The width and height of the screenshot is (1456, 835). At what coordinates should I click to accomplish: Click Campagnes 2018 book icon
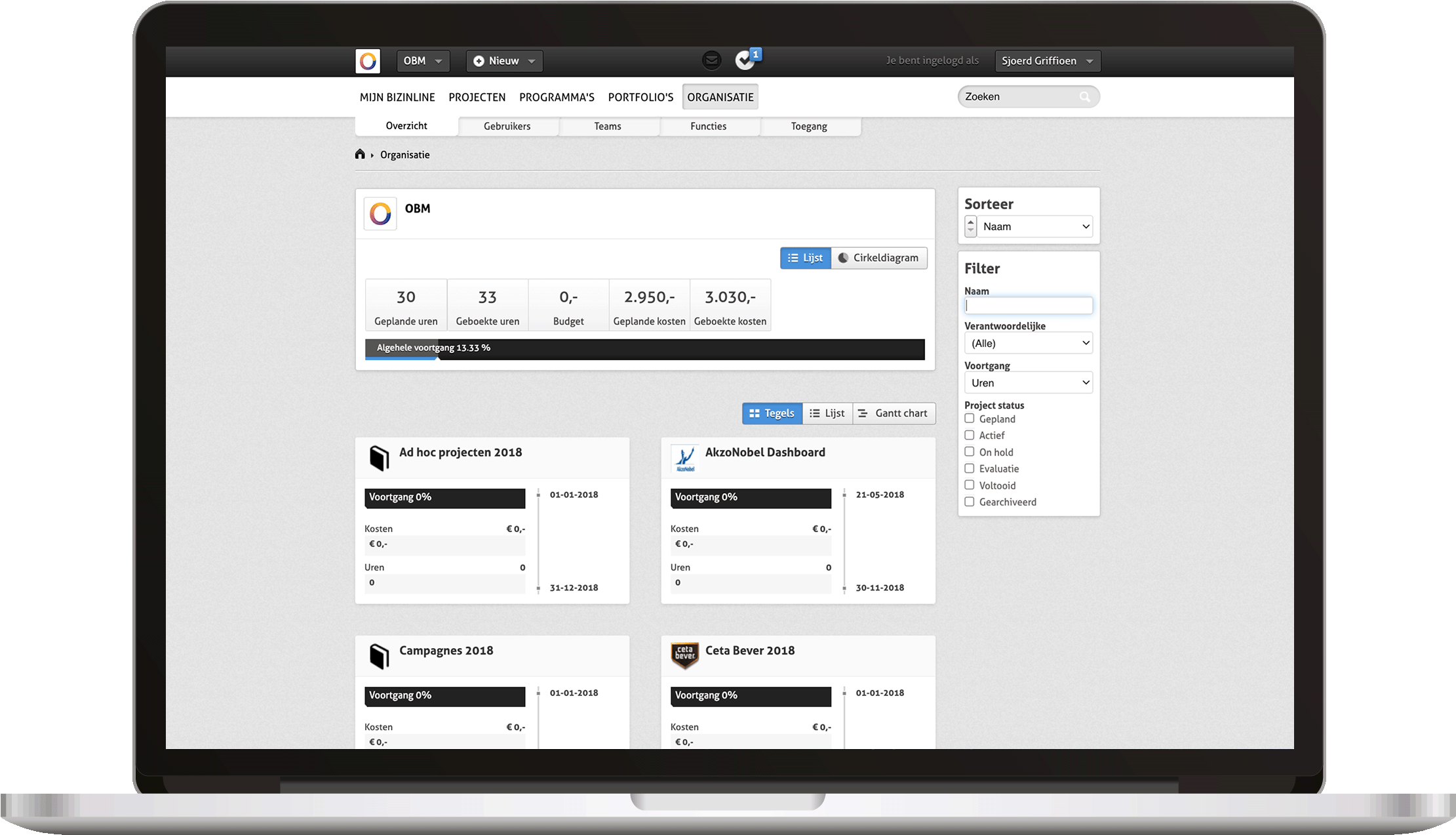379,656
